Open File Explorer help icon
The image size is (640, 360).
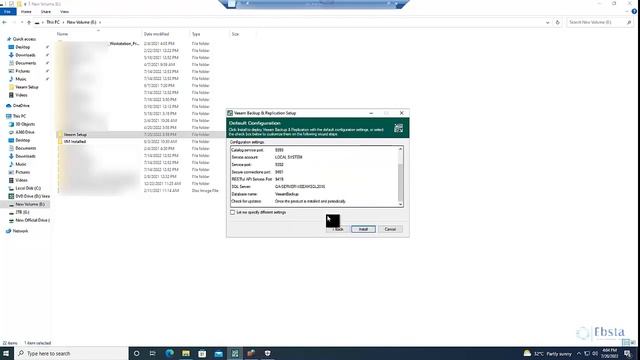coord(634,11)
